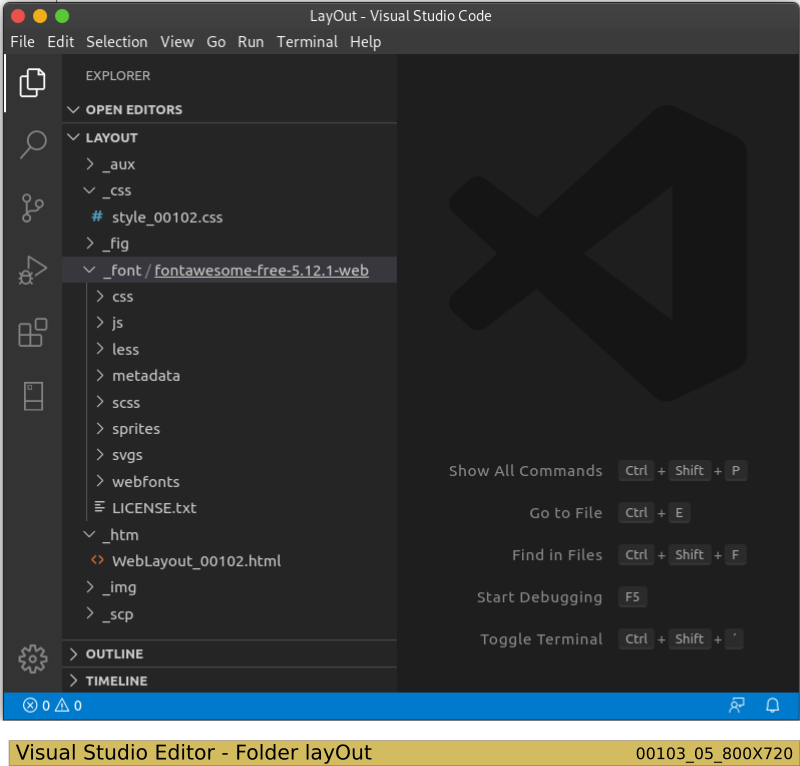
Task: Expand the js folder
Action: pos(100,323)
